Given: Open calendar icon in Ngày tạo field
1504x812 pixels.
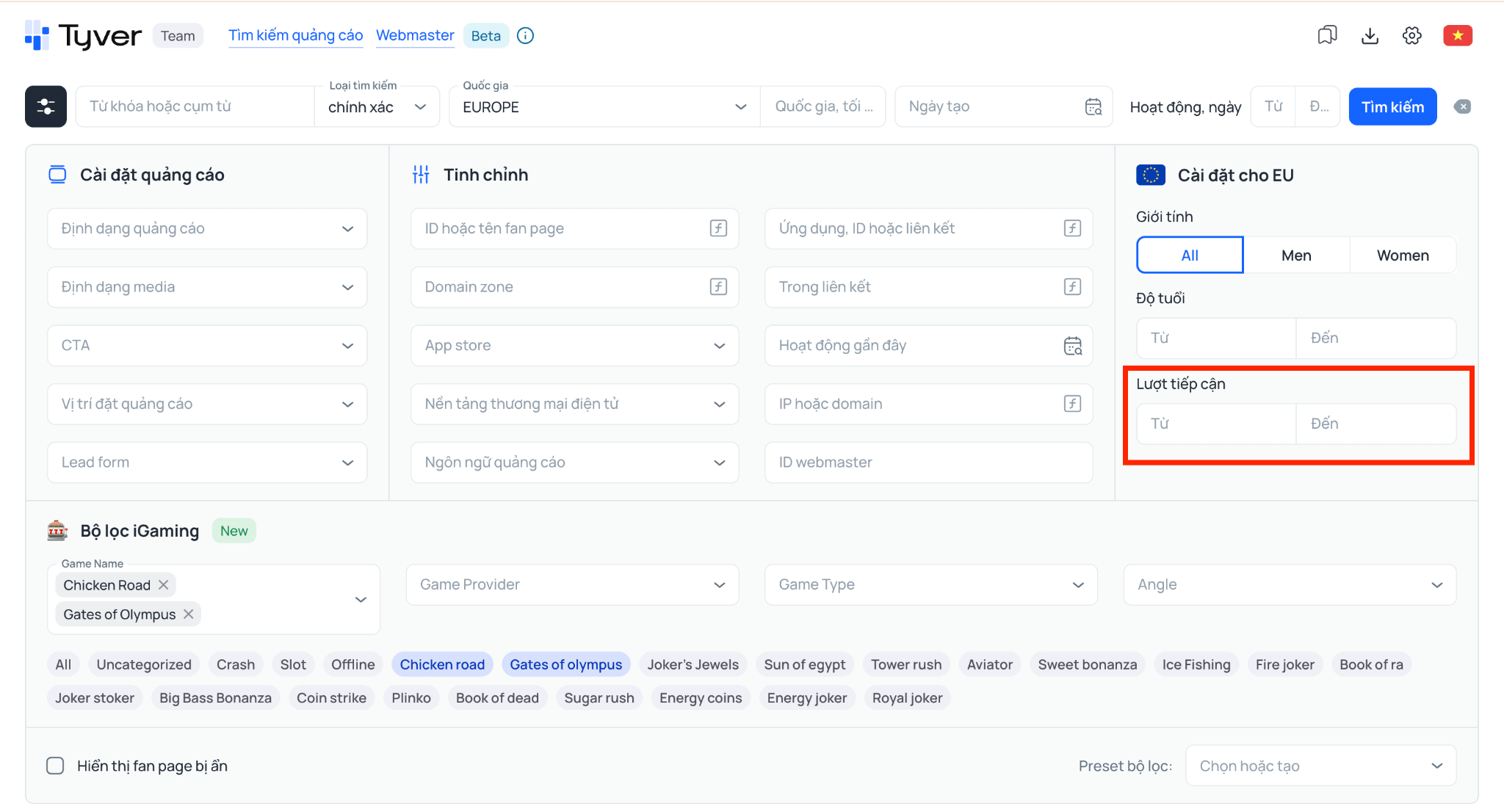Looking at the screenshot, I should click(x=1093, y=106).
